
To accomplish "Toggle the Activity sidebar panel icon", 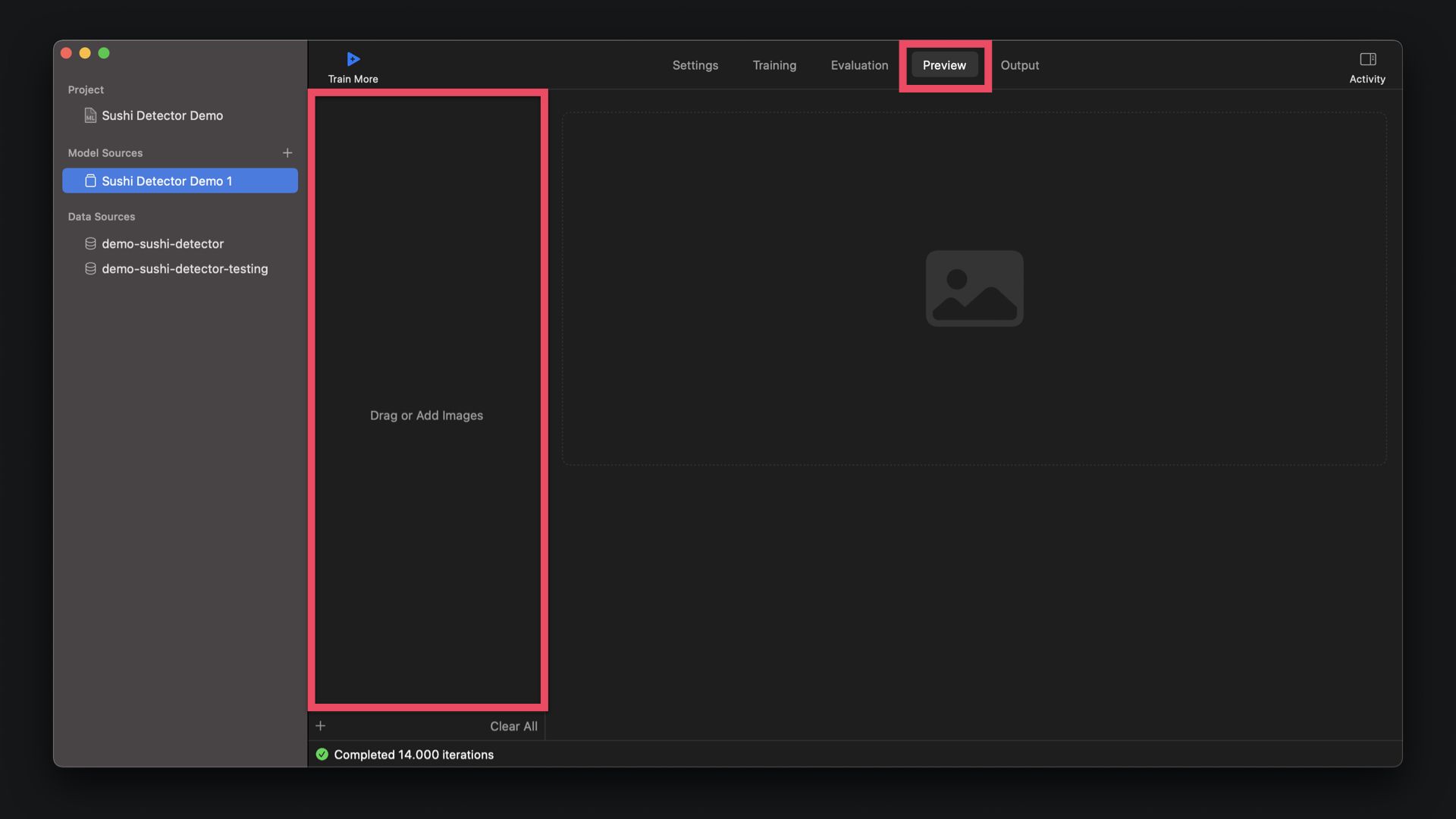I will (1367, 59).
